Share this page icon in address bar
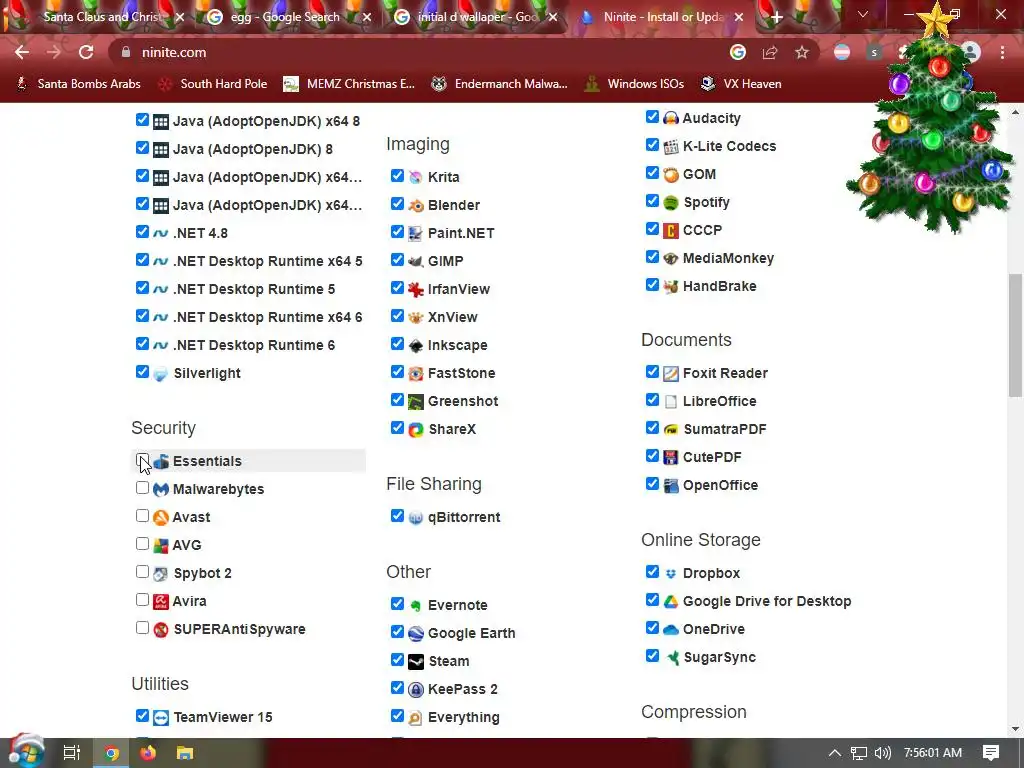 click(x=770, y=52)
